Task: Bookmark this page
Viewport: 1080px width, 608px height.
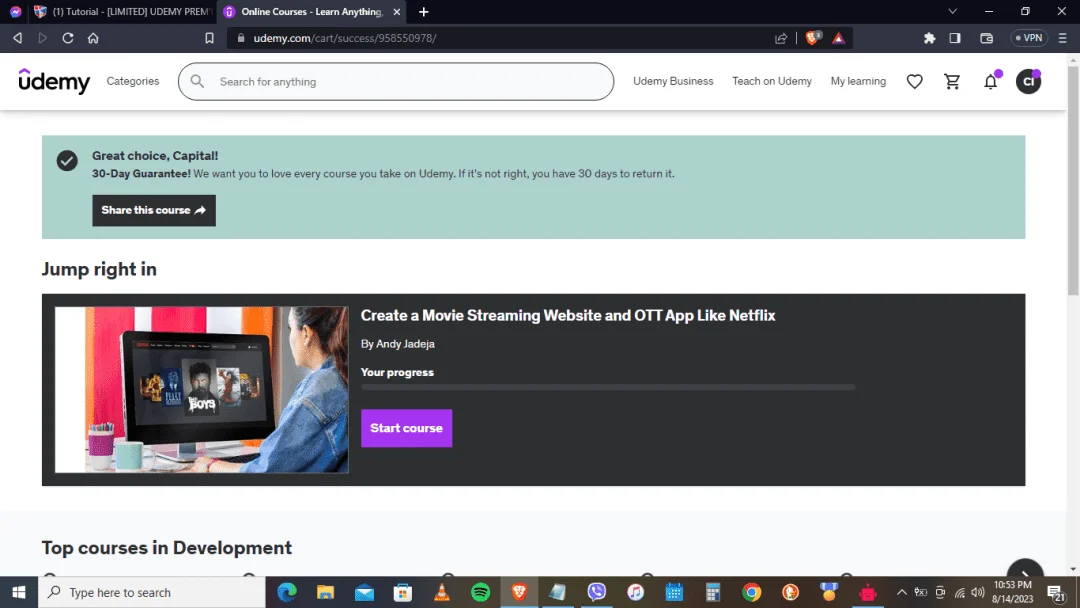Action: 209,38
